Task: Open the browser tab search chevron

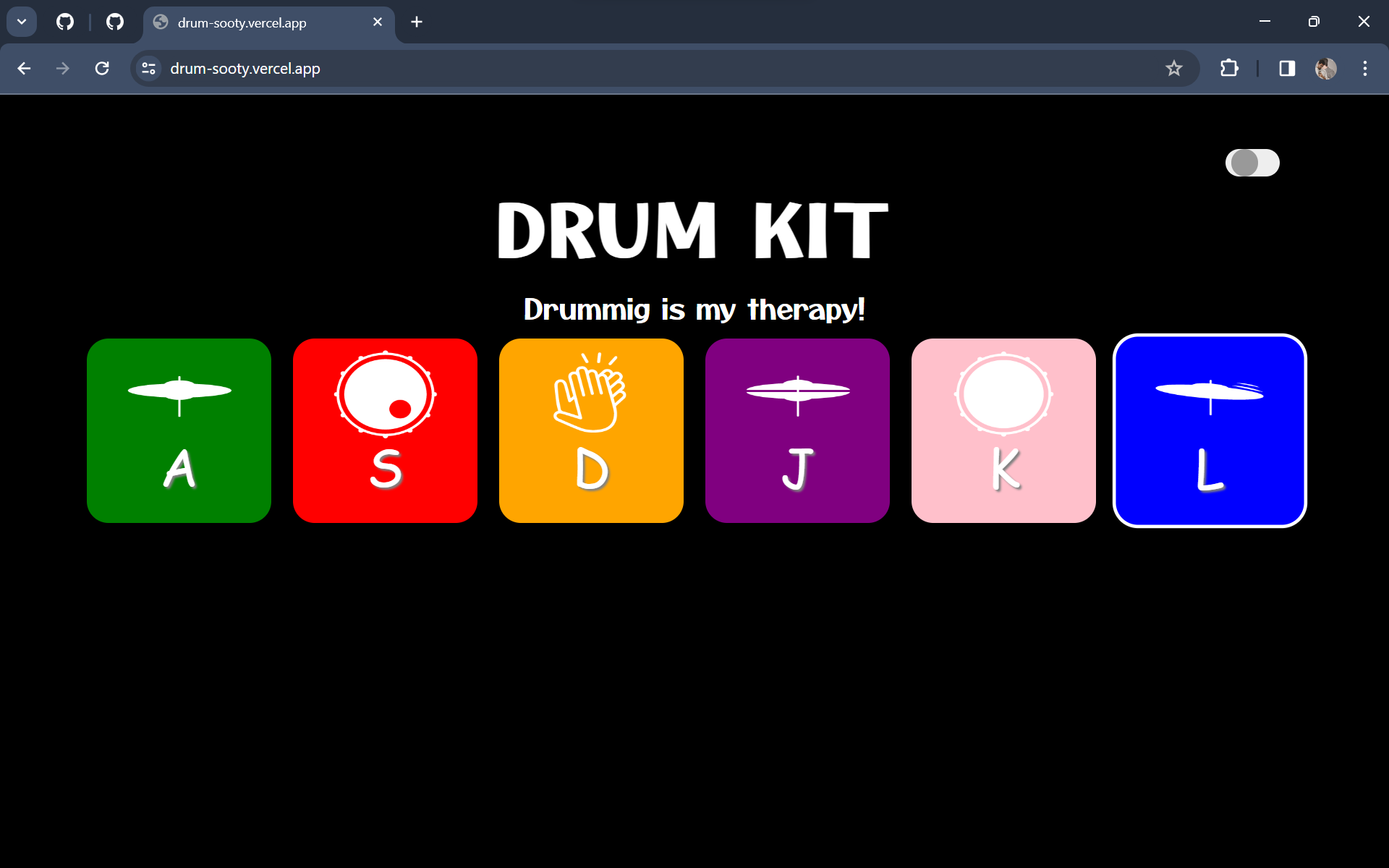Action: tap(21, 22)
